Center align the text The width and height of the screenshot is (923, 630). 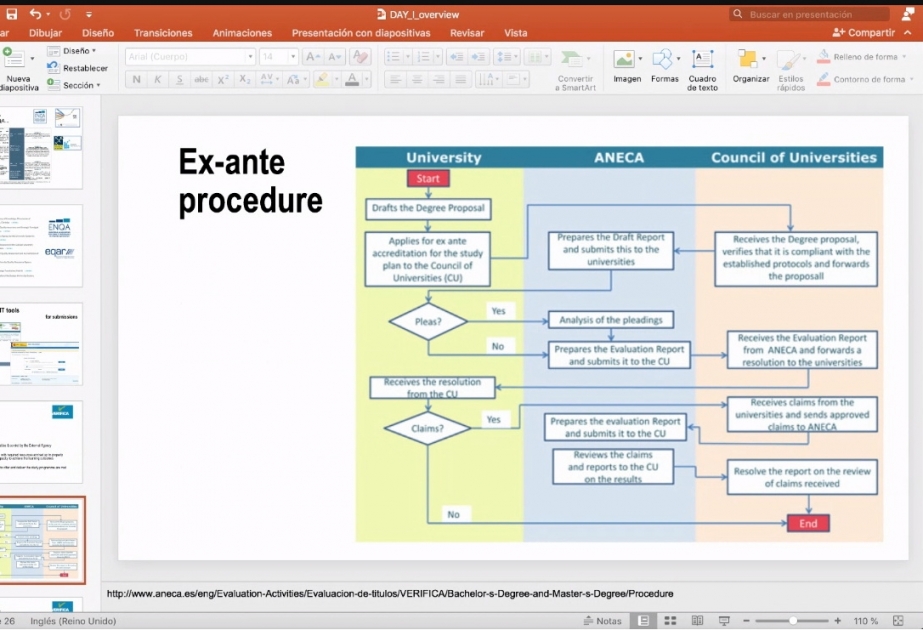point(417,79)
